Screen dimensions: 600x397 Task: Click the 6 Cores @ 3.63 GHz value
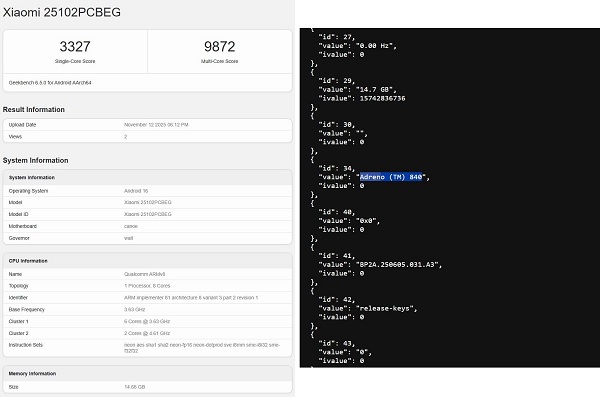pos(147,322)
